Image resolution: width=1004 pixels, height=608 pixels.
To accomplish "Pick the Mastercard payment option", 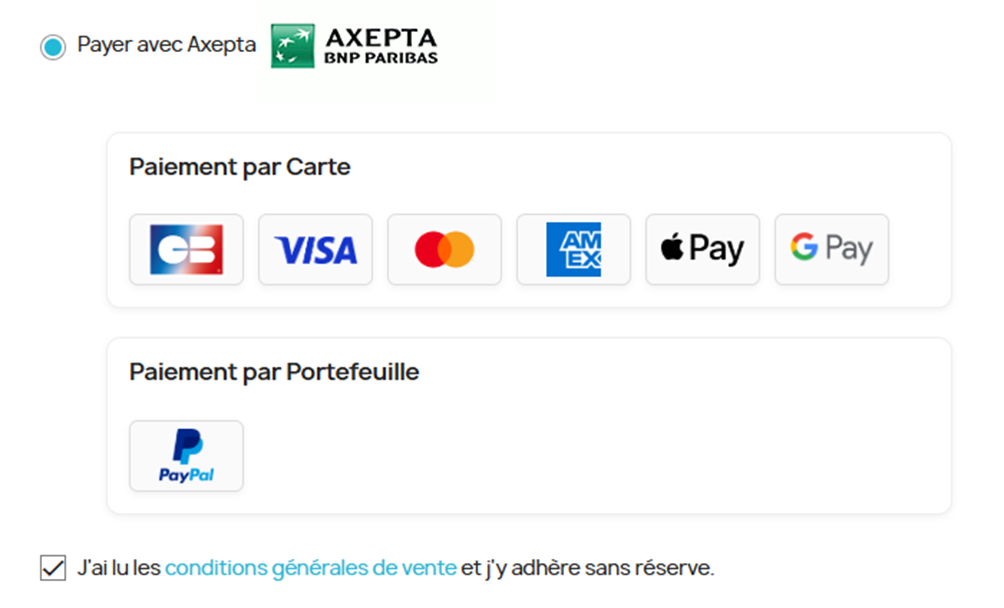I will pyautogui.click(x=444, y=250).
